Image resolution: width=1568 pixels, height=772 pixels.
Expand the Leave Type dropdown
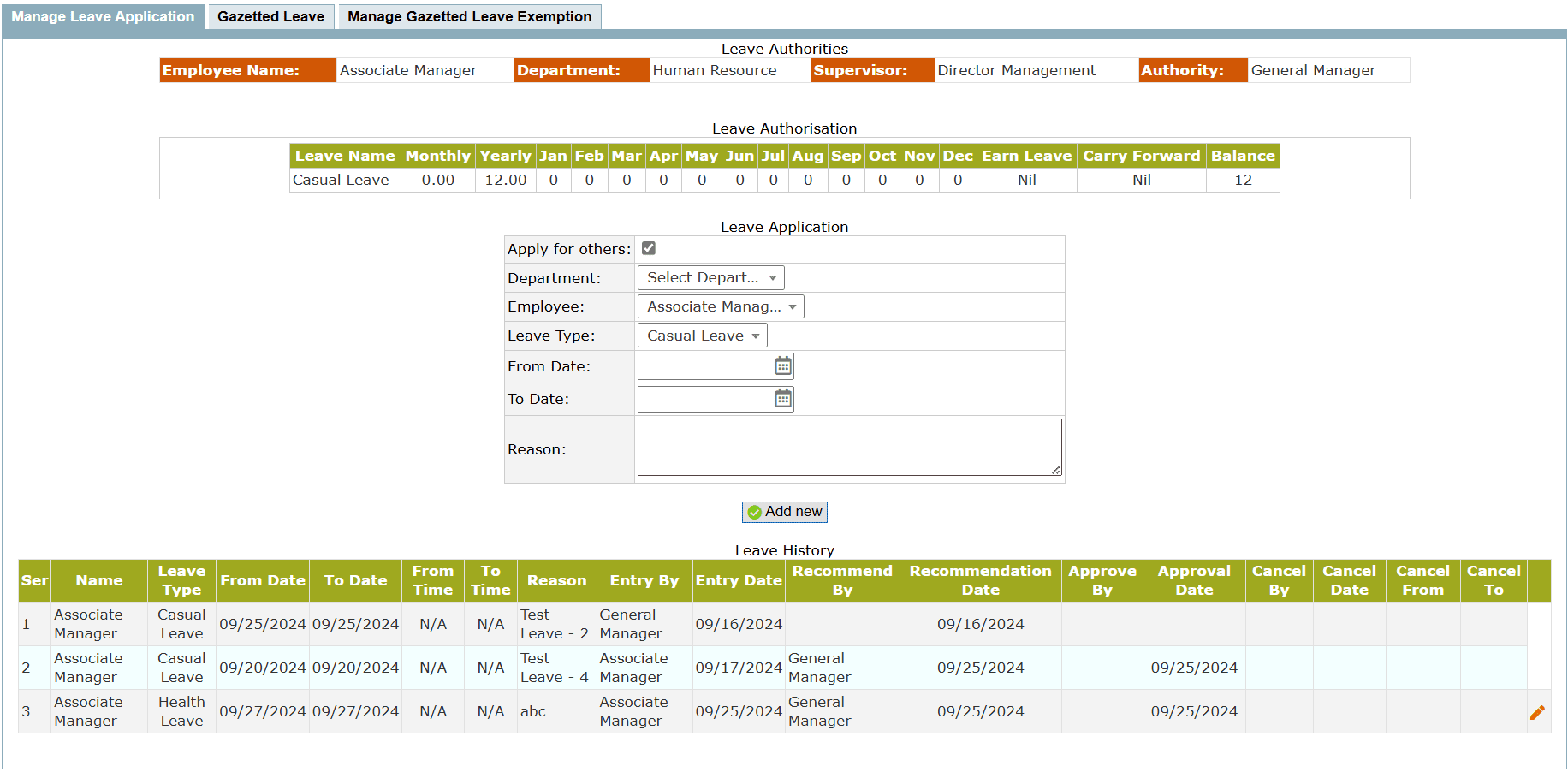click(702, 336)
